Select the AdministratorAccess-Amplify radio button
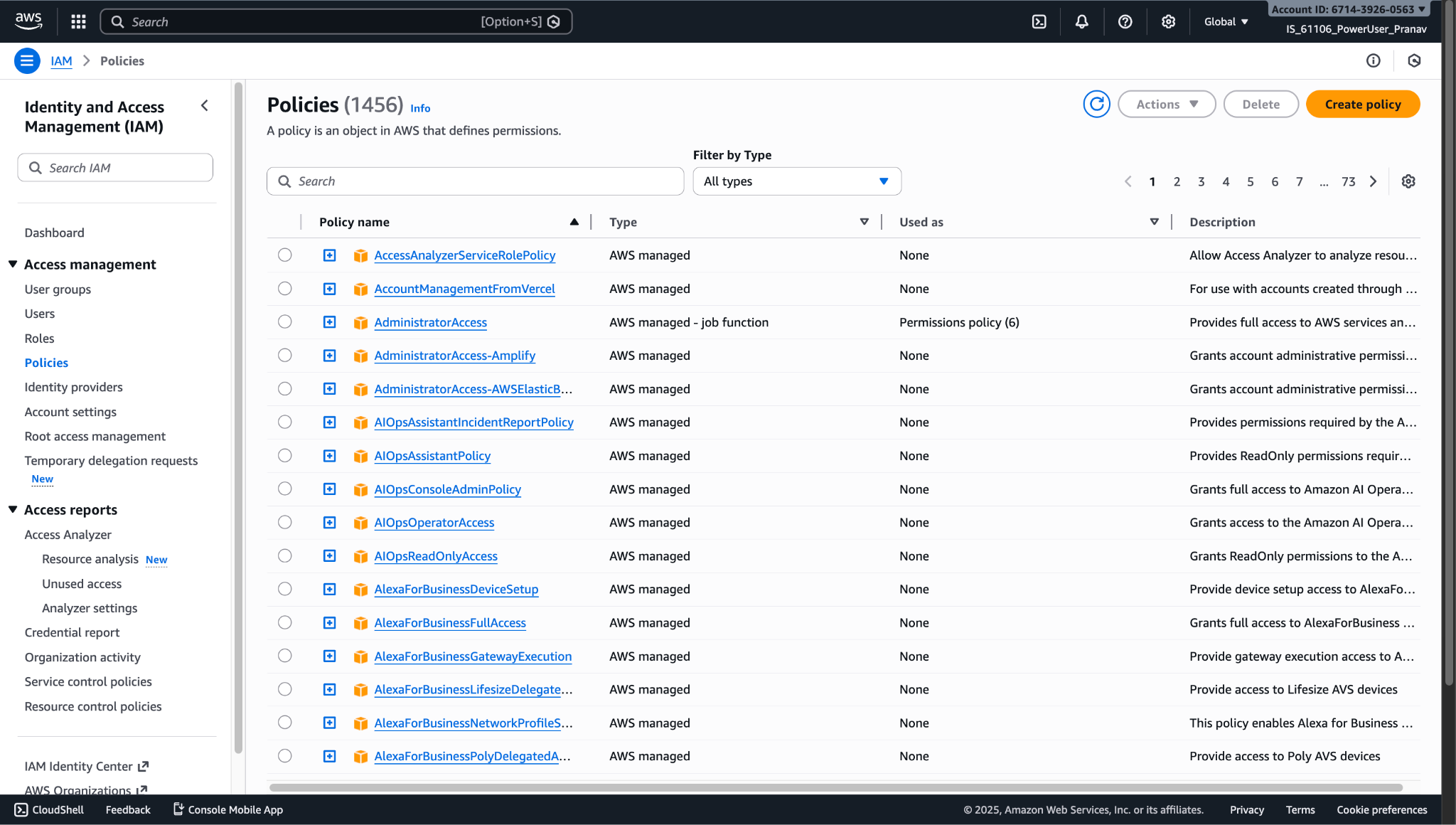This screenshot has width=1456, height=825. coord(284,355)
